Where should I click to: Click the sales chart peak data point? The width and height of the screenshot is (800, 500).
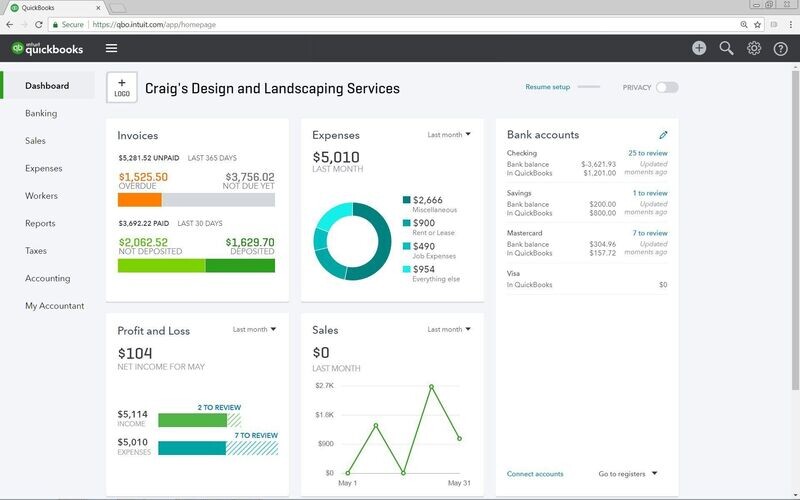(x=432, y=387)
